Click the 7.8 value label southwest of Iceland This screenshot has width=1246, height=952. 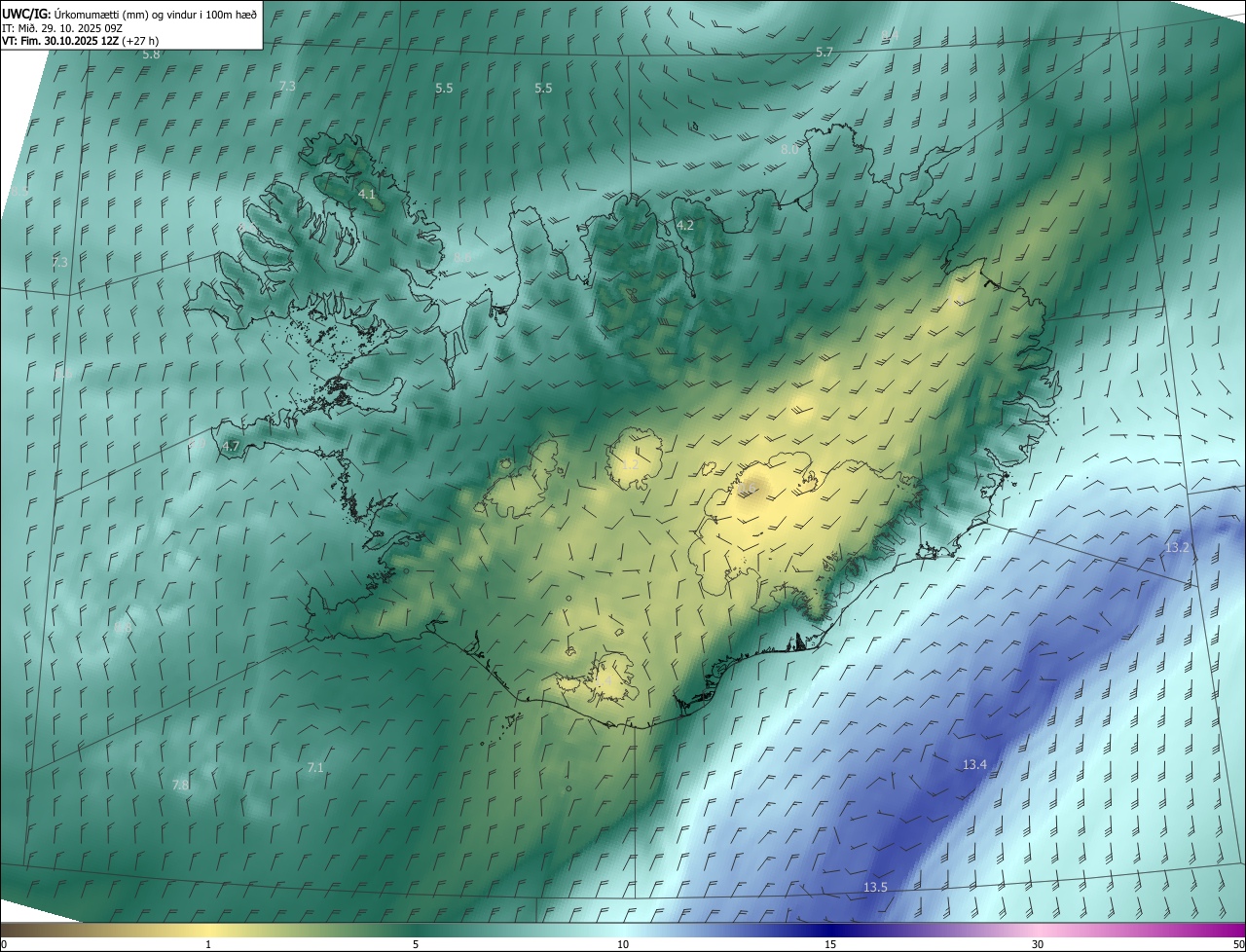click(180, 785)
